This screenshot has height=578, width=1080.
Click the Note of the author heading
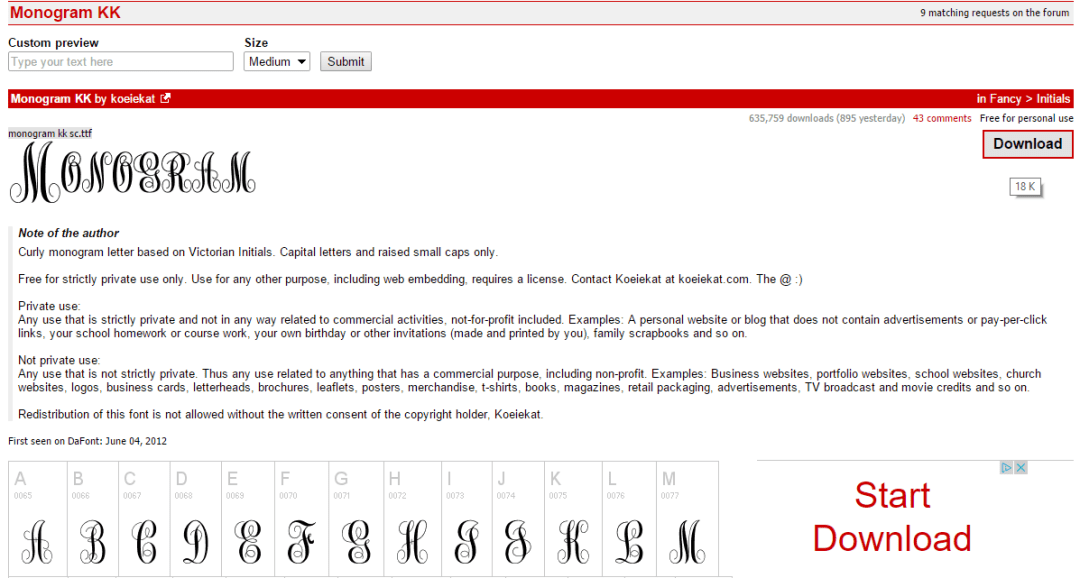[x=68, y=233]
